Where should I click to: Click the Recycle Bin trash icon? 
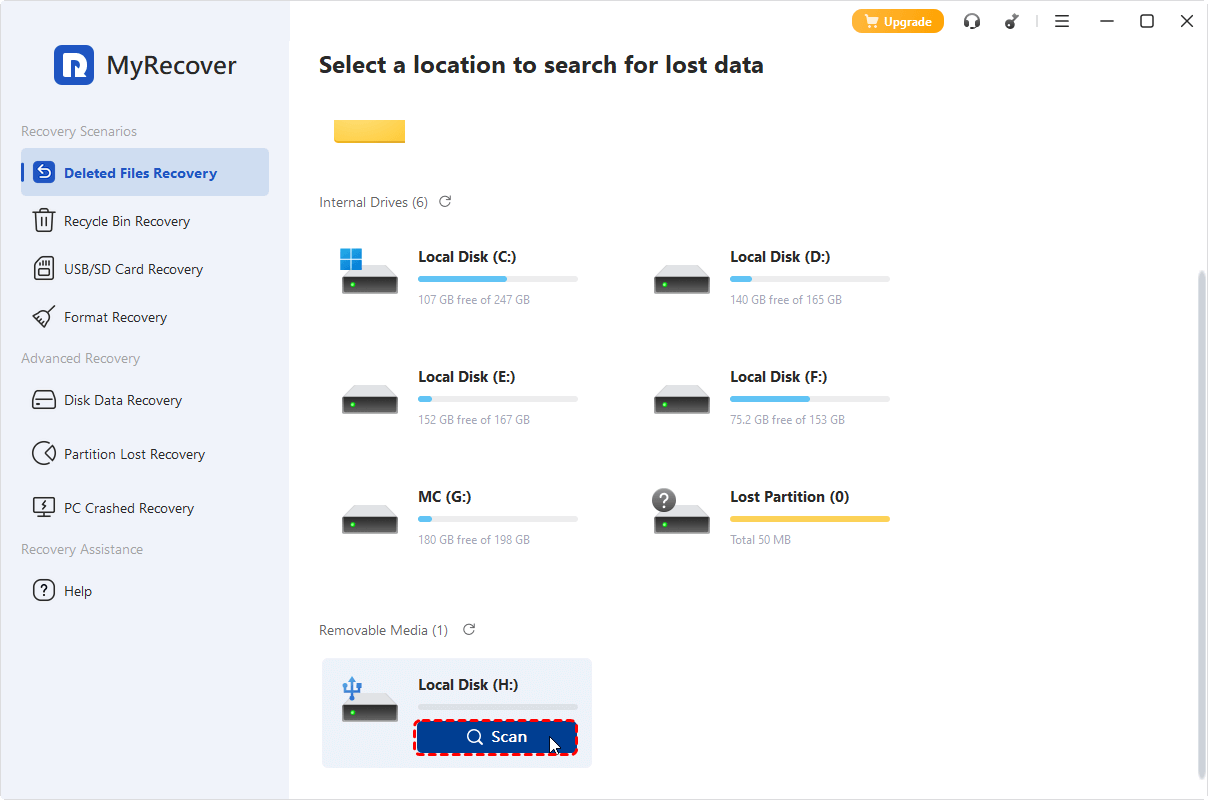pos(44,220)
